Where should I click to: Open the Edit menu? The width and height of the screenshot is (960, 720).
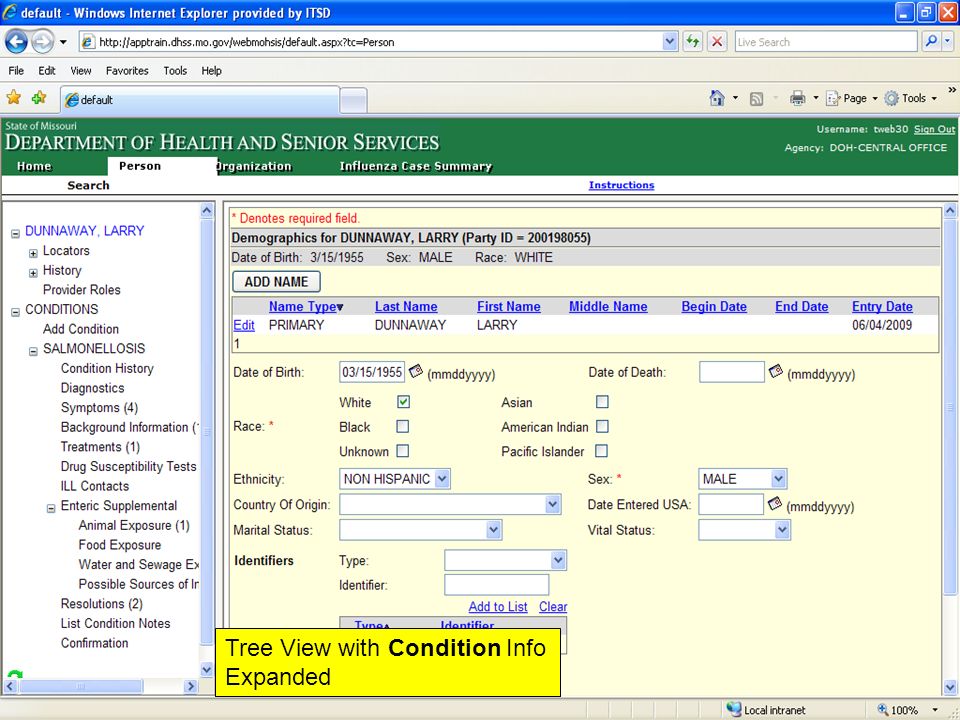[47, 70]
